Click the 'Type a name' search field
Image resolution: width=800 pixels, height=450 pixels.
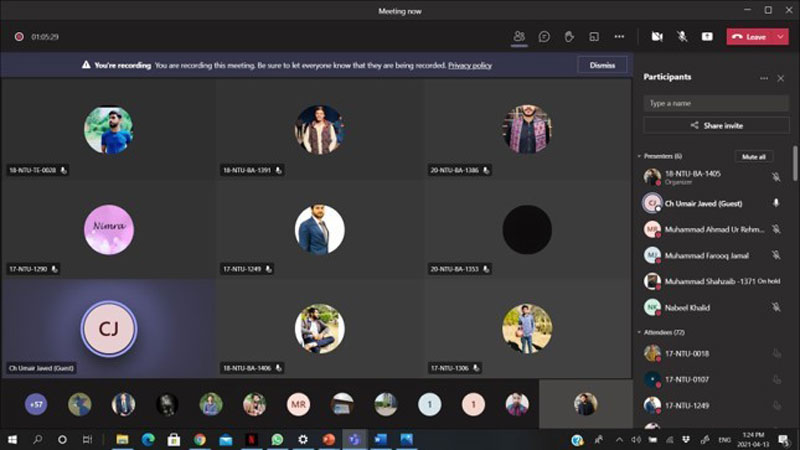716,103
